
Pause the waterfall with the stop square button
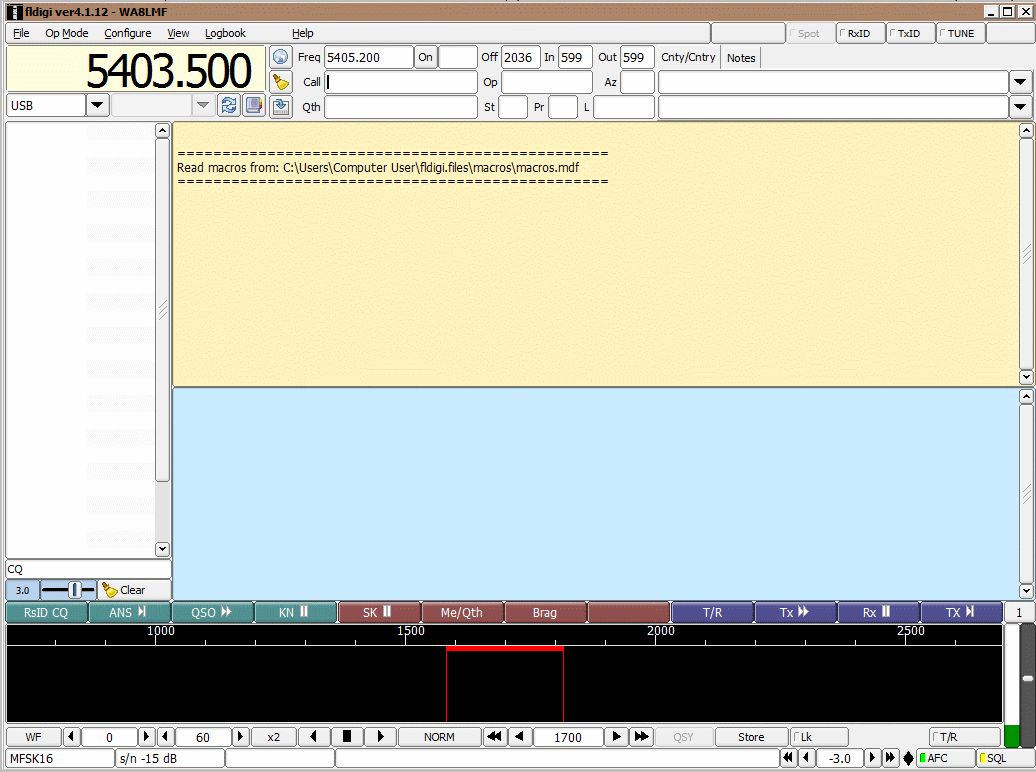pos(347,736)
